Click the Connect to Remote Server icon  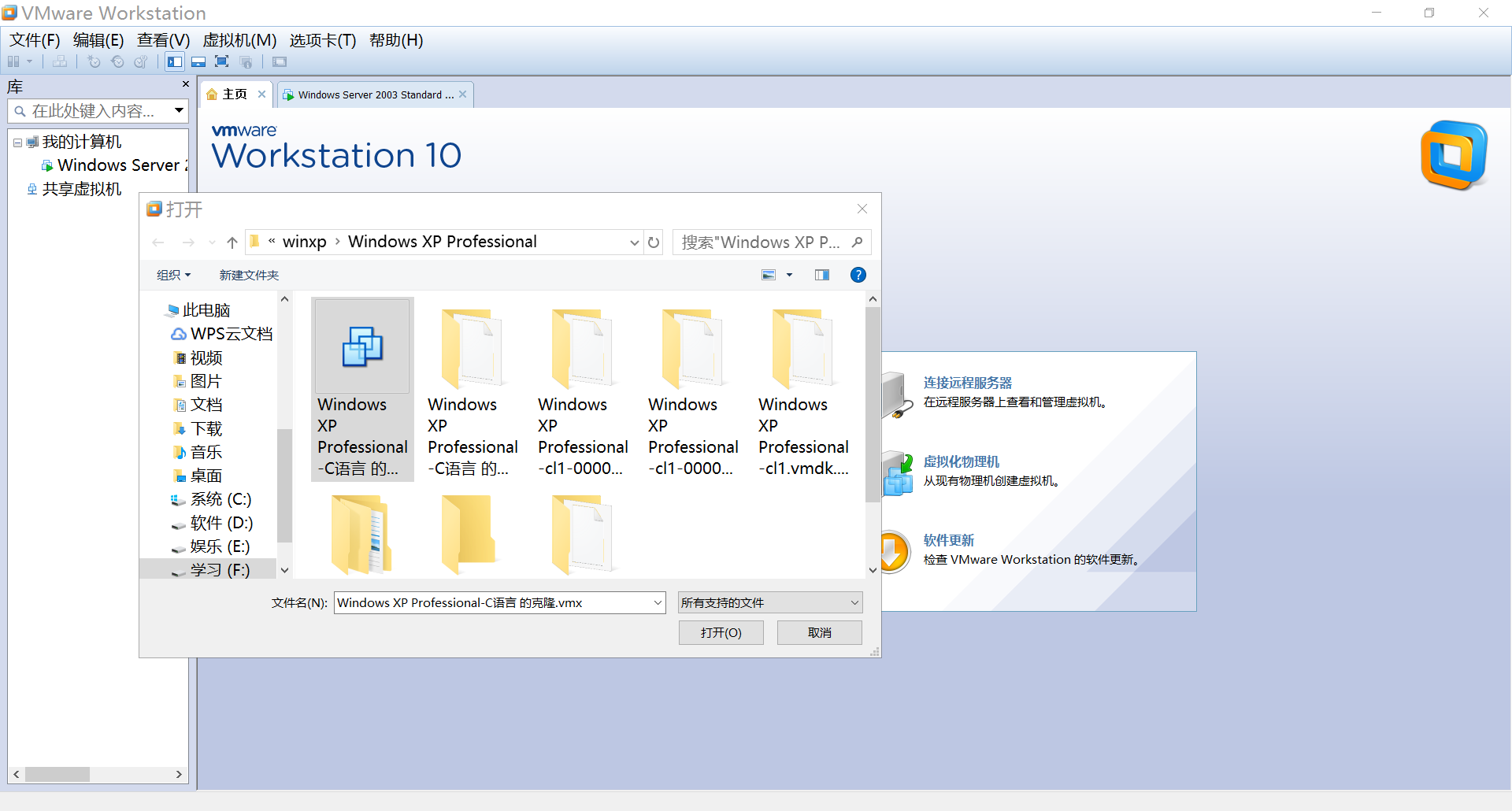[x=897, y=394]
